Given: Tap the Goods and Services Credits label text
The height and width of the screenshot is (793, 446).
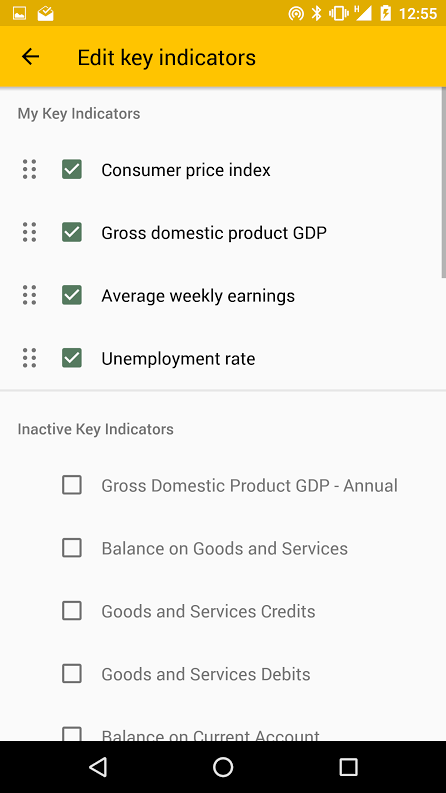Looking at the screenshot, I should pos(208,611).
